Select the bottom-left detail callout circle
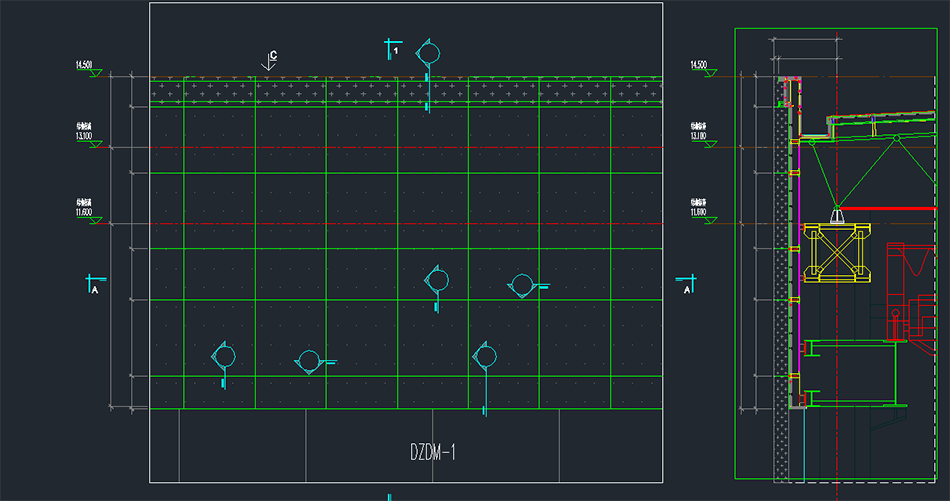This screenshot has height=501, width=950. [x=224, y=357]
